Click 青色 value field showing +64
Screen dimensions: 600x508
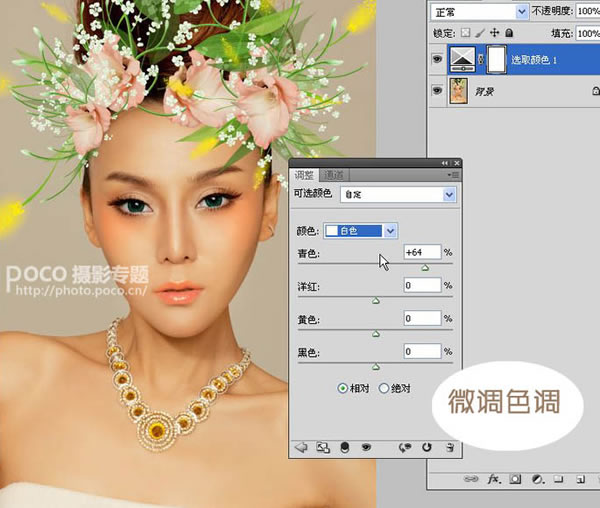[x=422, y=252]
